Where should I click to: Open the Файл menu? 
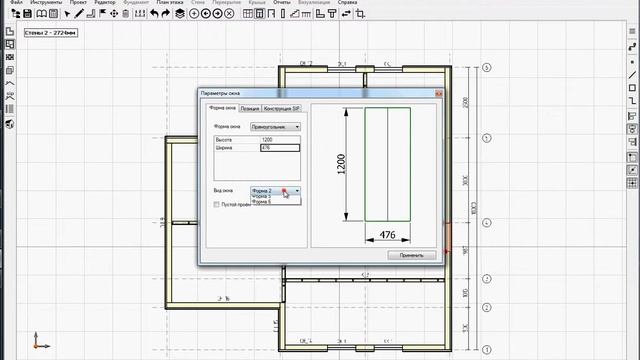click(x=16, y=2)
